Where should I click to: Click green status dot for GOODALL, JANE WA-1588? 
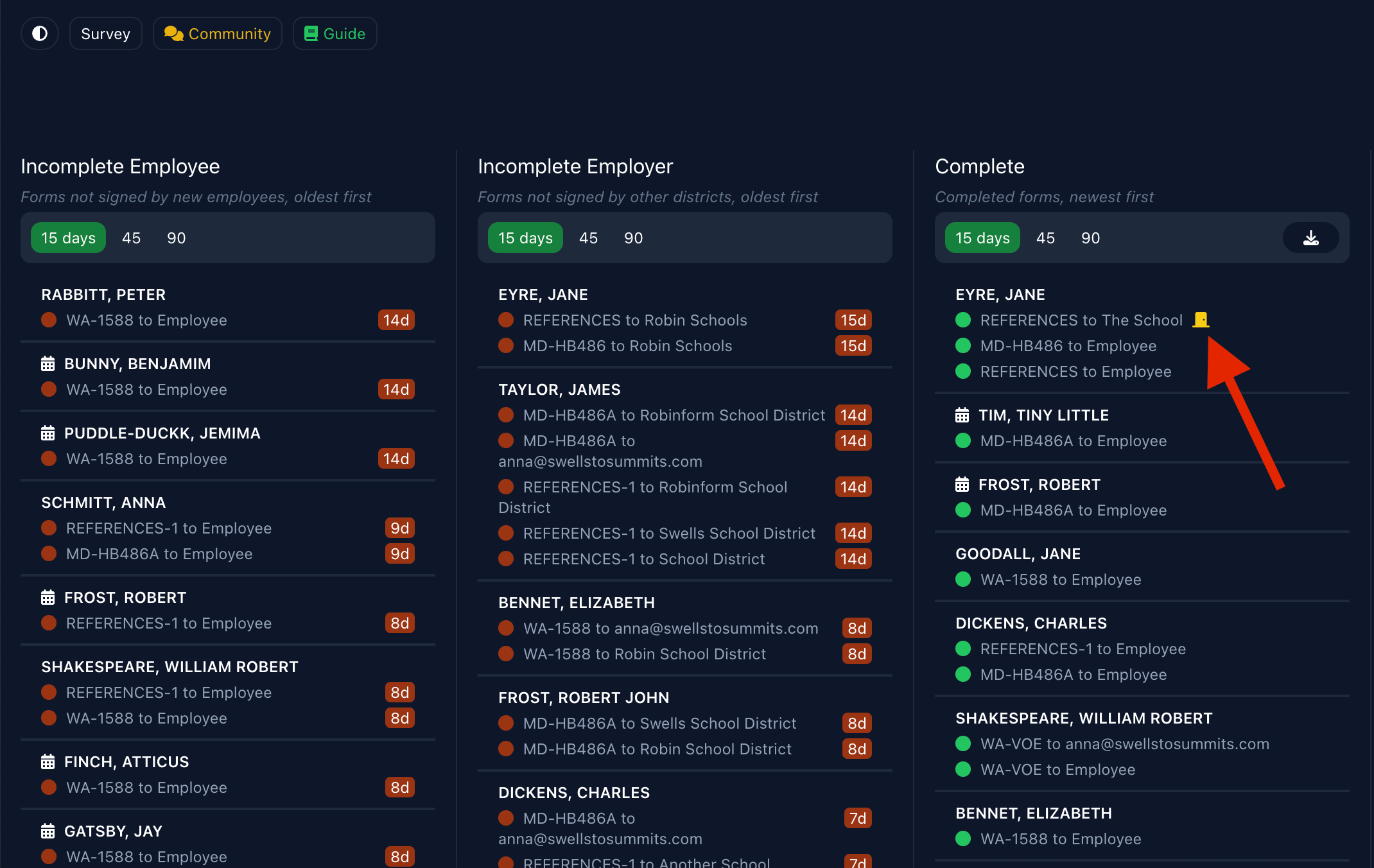pyautogui.click(x=963, y=580)
